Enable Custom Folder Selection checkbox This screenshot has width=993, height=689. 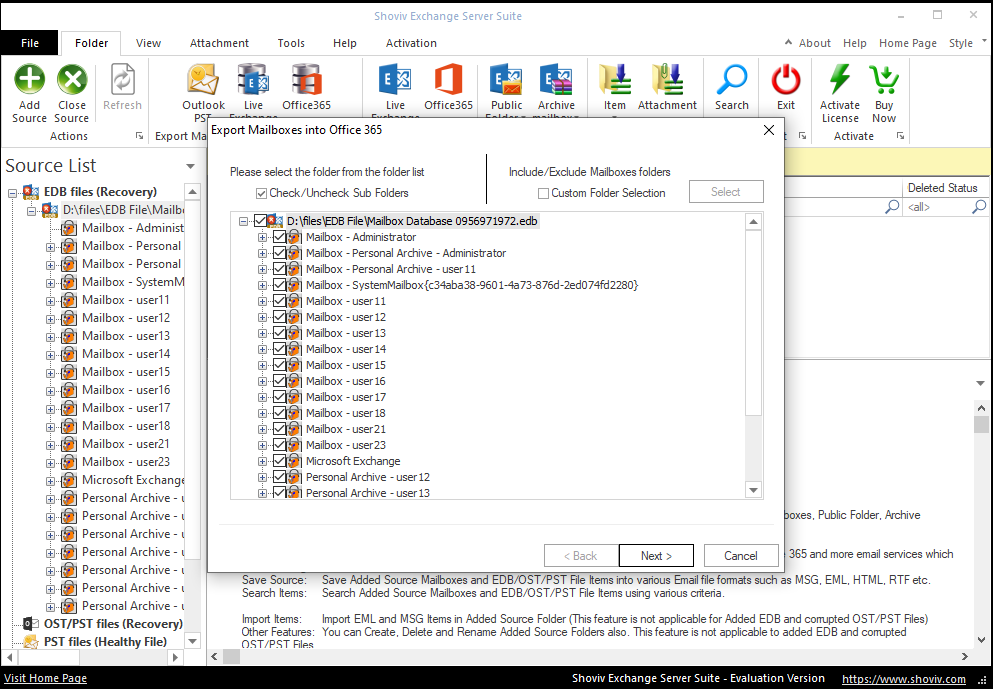click(543, 193)
